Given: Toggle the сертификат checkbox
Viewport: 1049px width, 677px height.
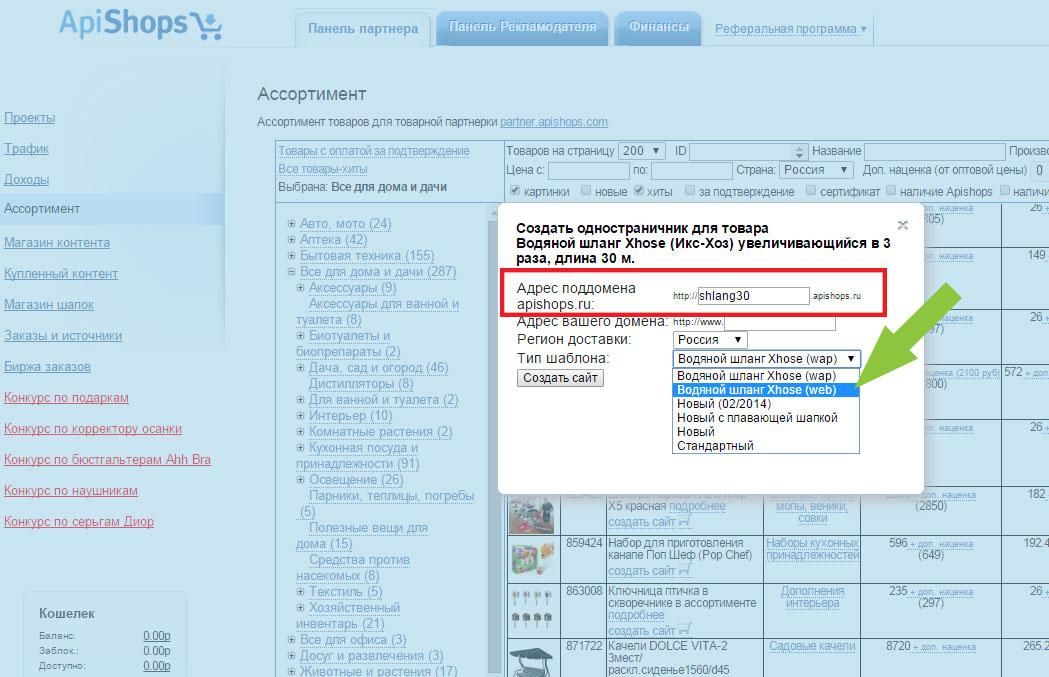Looking at the screenshot, I should pos(811,191).
